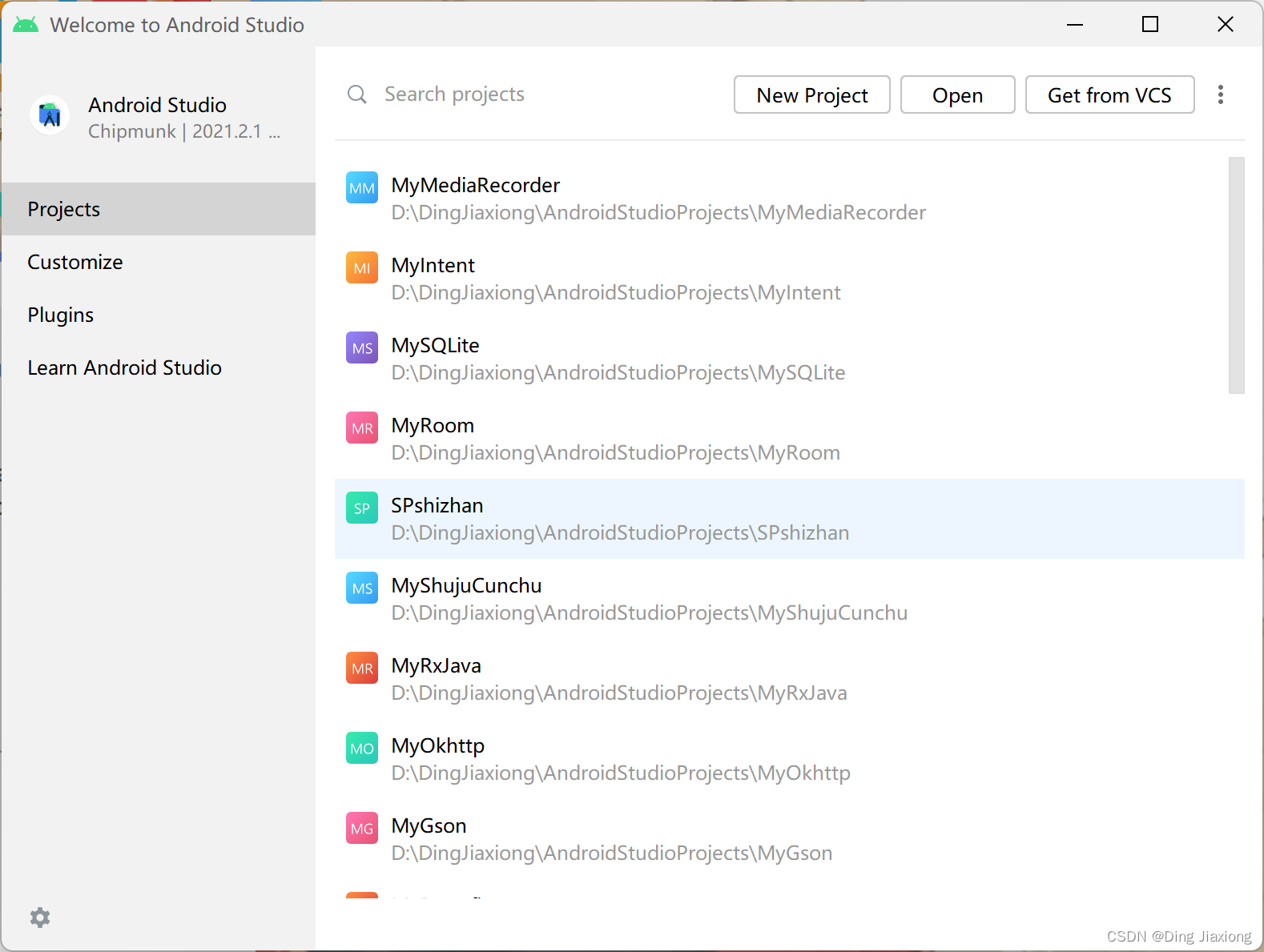The image size is (1264, 952).
Task: Click the MyOkhttp project path text
Action: coord(621,773)
